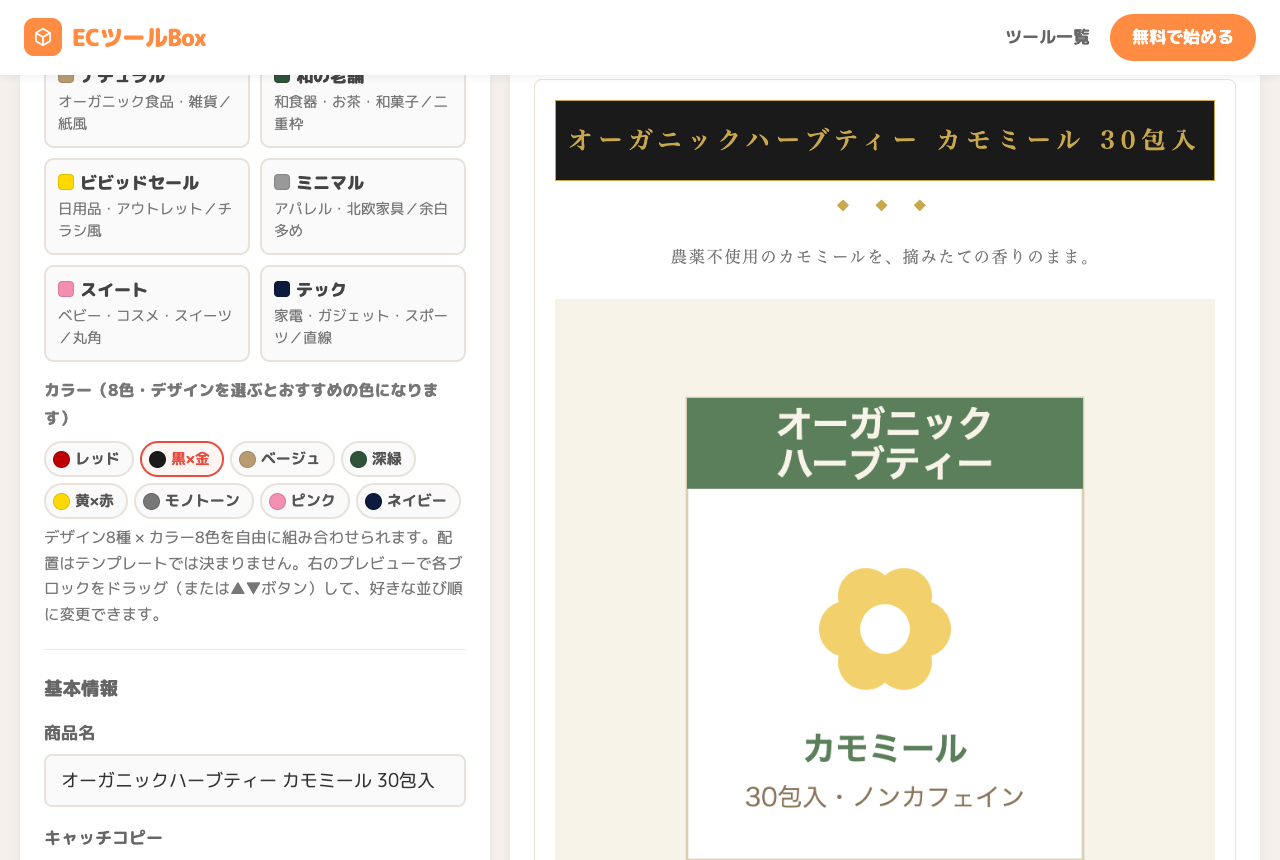The height and width of the screenshot is (860, 1280).
Task: Click the 基本情報 section heading
Action: [81, 689]
